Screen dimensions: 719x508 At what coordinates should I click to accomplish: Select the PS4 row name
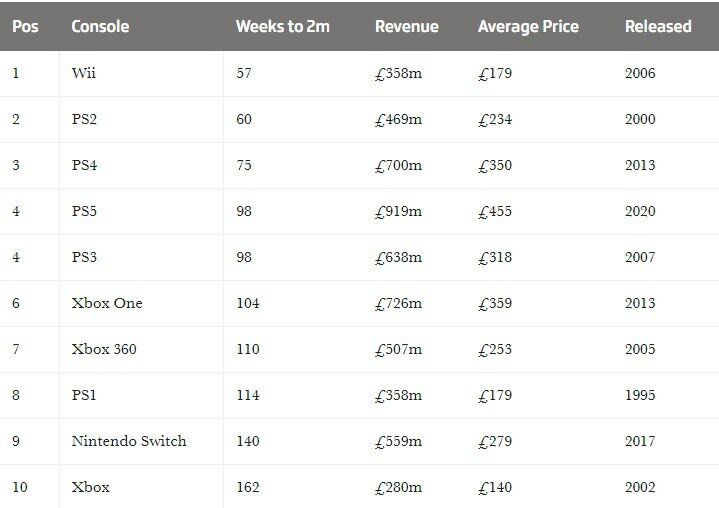(x=84, y=165)
